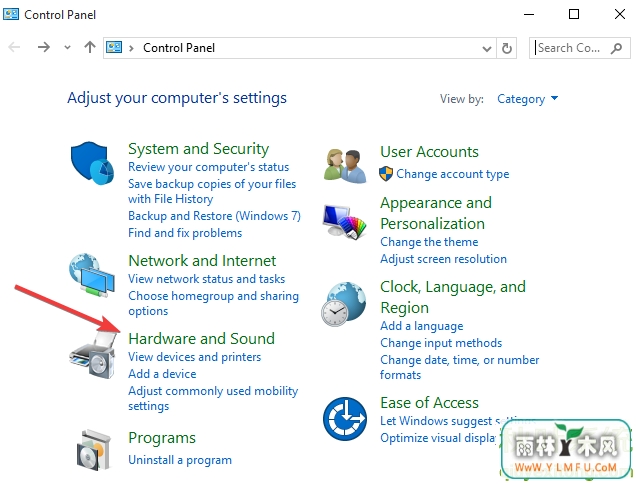Open the Clock, Language, and Region globe icon
Viewport: 636px width, 484px height.
click(344, 304)
